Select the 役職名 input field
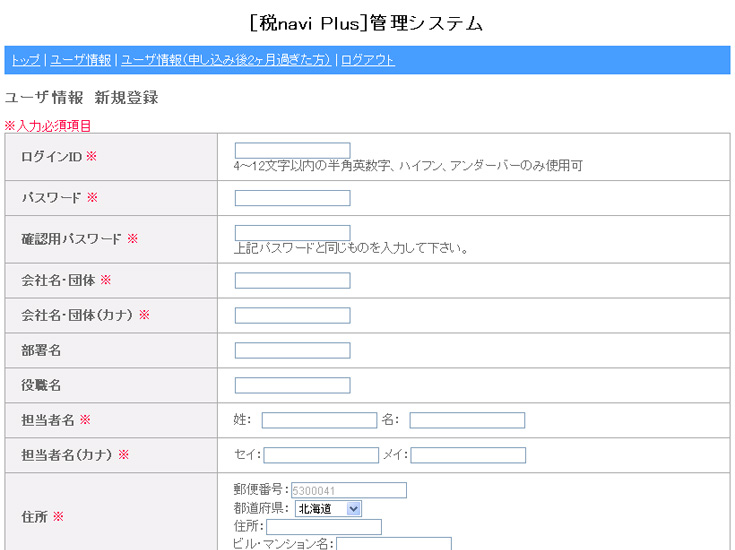Image resolution: width=735 pixels, height=550 pixels. 292,385
